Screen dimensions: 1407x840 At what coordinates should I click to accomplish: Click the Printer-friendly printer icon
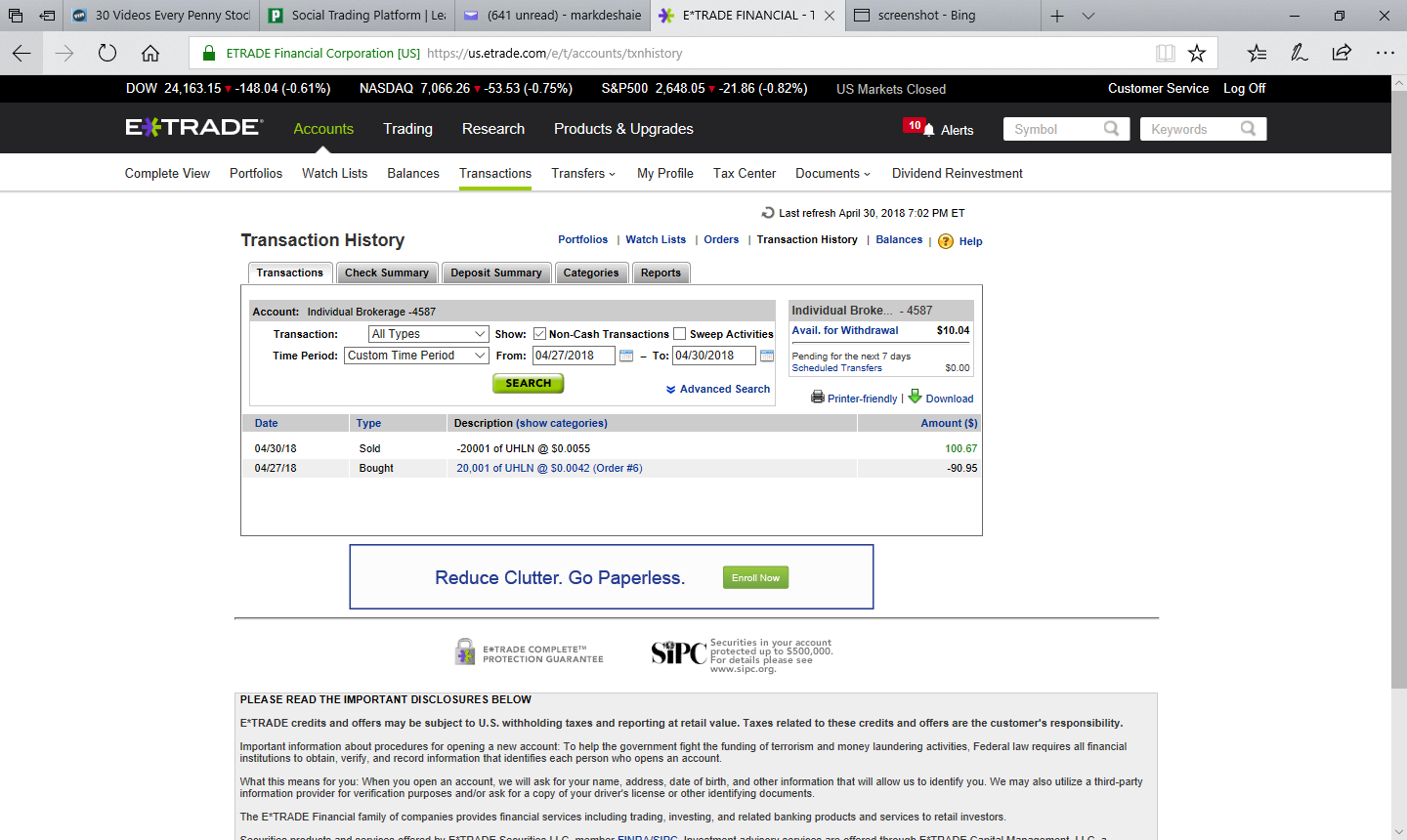(x=818, y=397)
